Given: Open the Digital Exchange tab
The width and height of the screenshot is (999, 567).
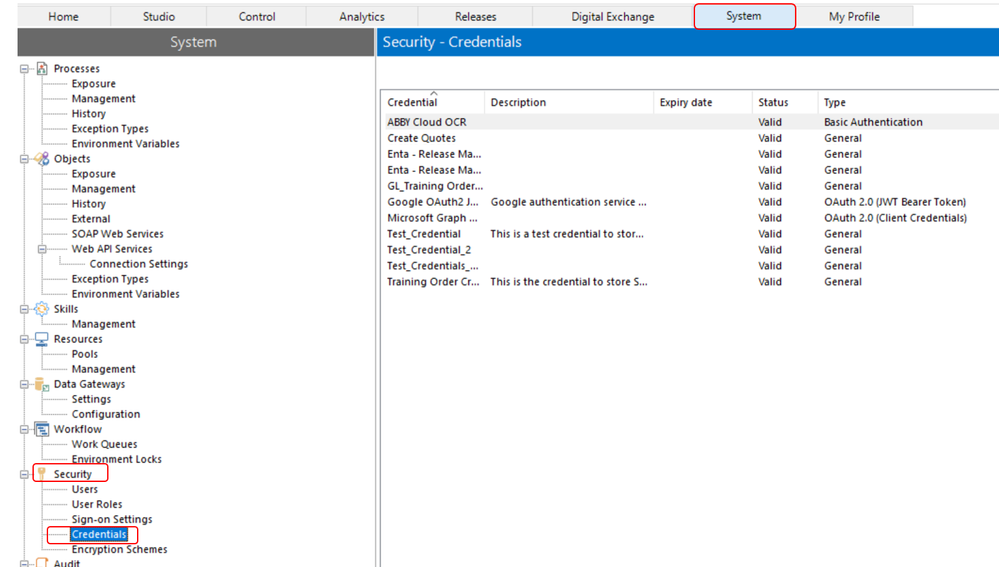Looking at the screenshot, I should click(x=612, y=17).
